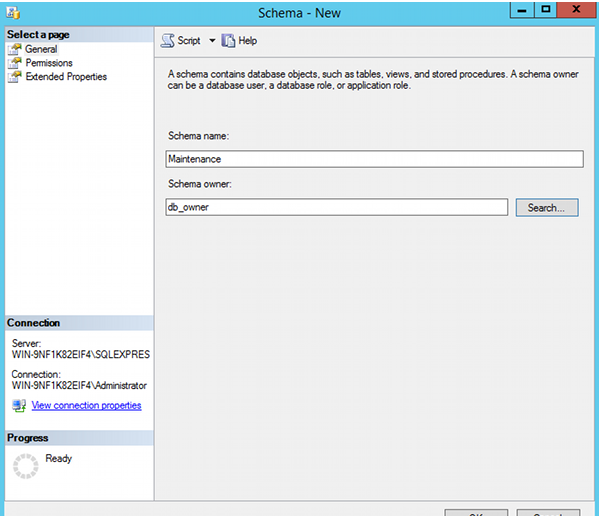Click inside the Schema name field
The height and width of the screenshot is (516, 599).
tap(374, 159)
